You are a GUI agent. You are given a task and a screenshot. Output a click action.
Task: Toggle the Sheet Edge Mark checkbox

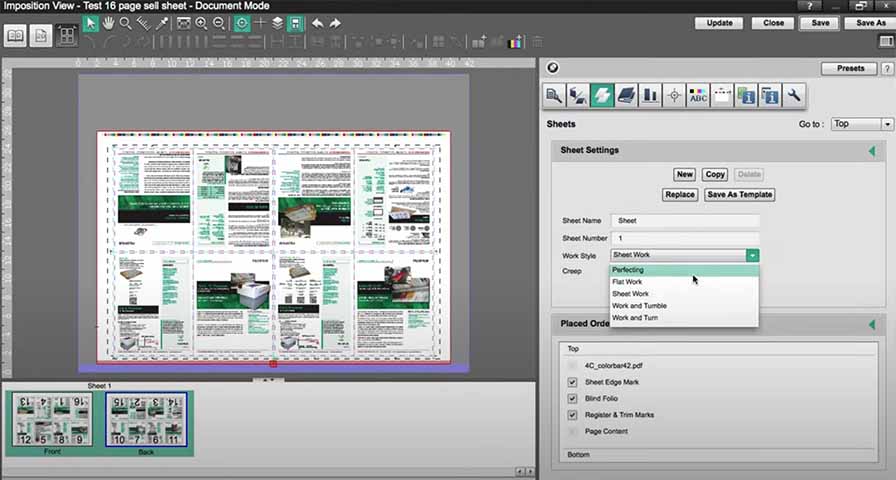(x=573, y=382)
